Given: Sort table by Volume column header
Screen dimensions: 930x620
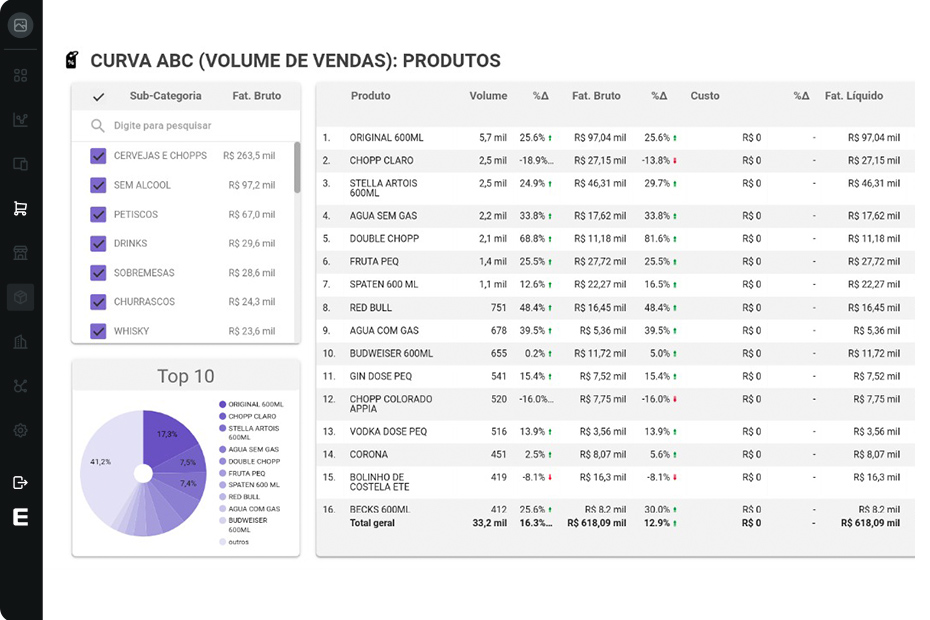Looking at the screenshot, I should [x=488, y=96].
